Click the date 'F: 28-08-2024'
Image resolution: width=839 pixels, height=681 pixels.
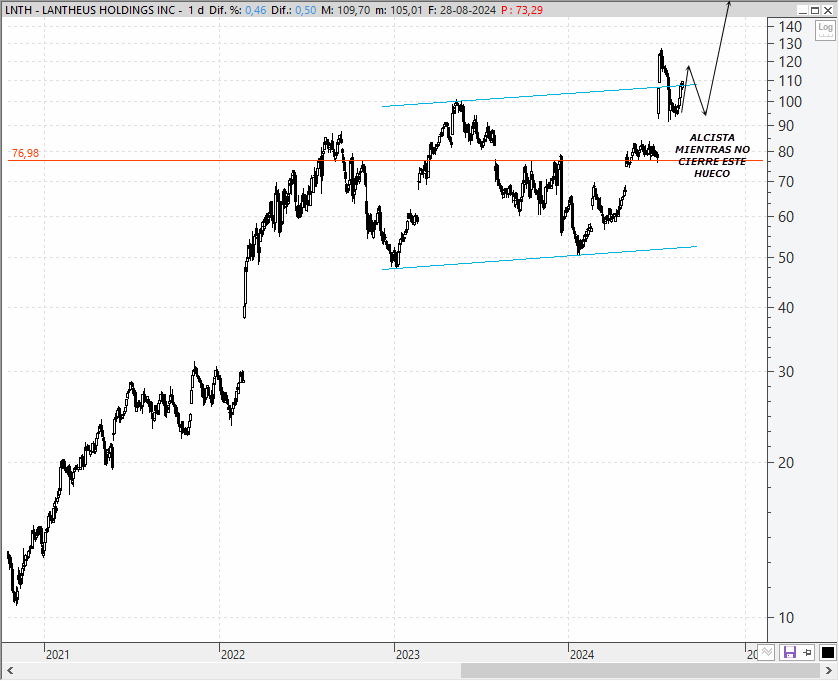[x=462, y=10]
